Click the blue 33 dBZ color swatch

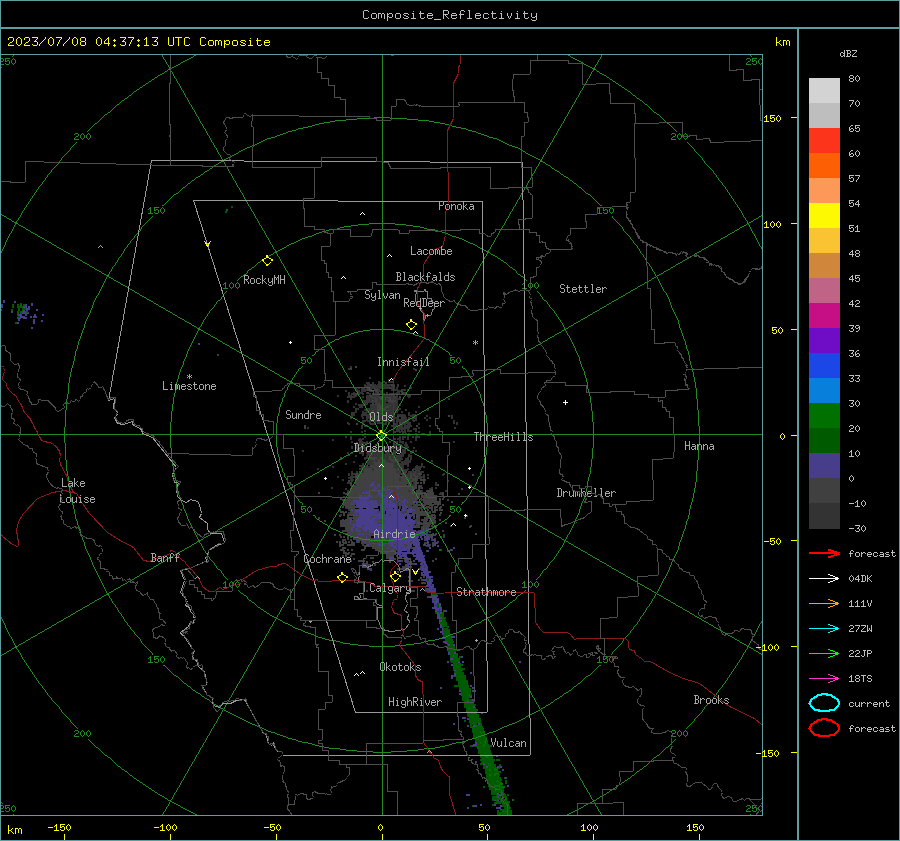[824, 366]
